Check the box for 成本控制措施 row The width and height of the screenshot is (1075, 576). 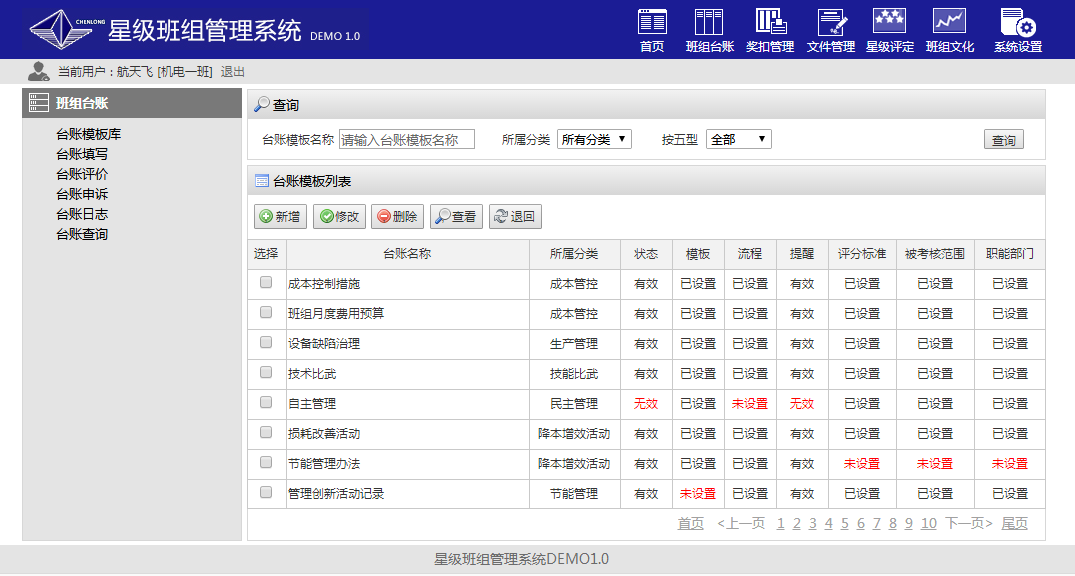coord(266,283)
